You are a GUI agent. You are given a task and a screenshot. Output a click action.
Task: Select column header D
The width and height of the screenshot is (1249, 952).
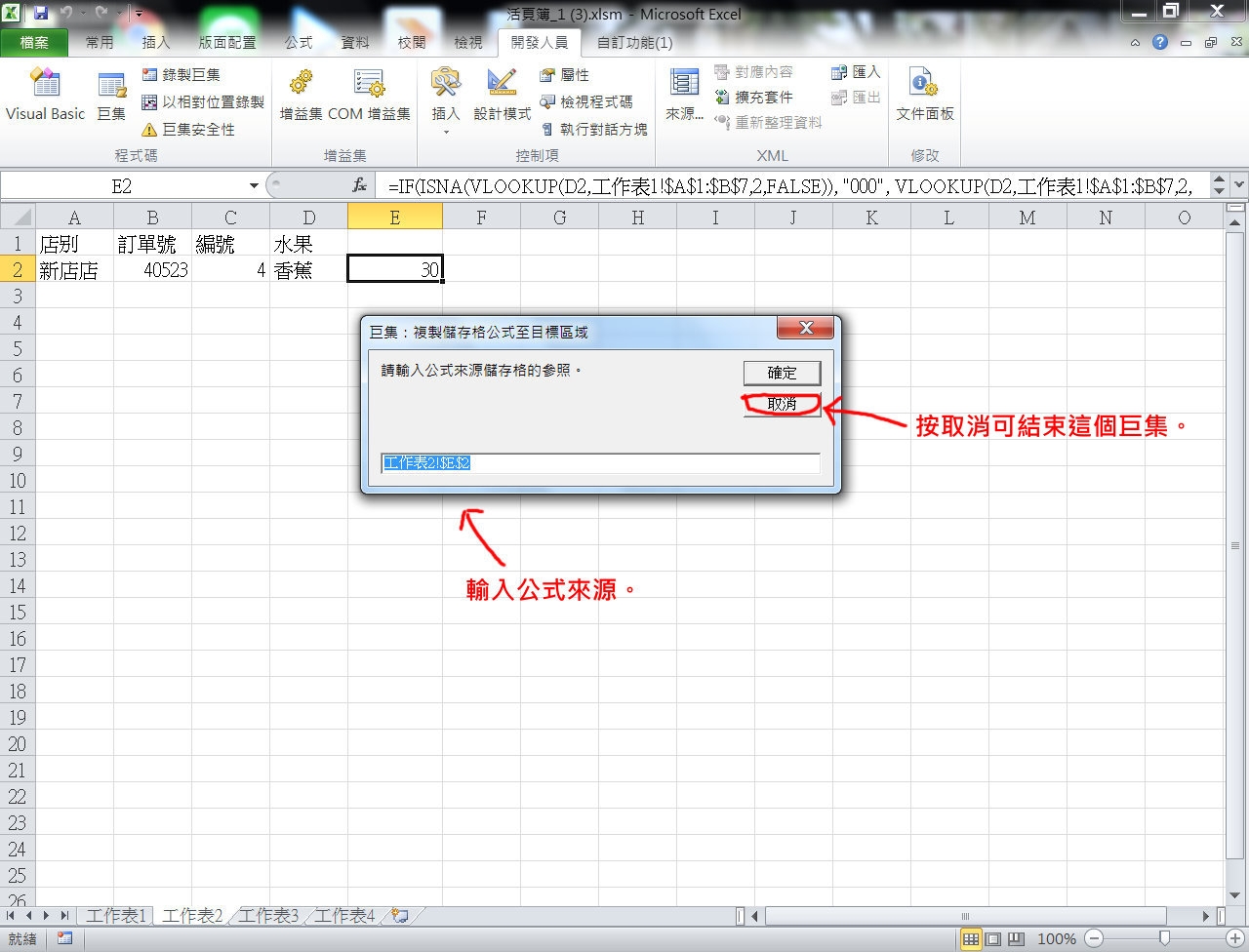[308, 218]
